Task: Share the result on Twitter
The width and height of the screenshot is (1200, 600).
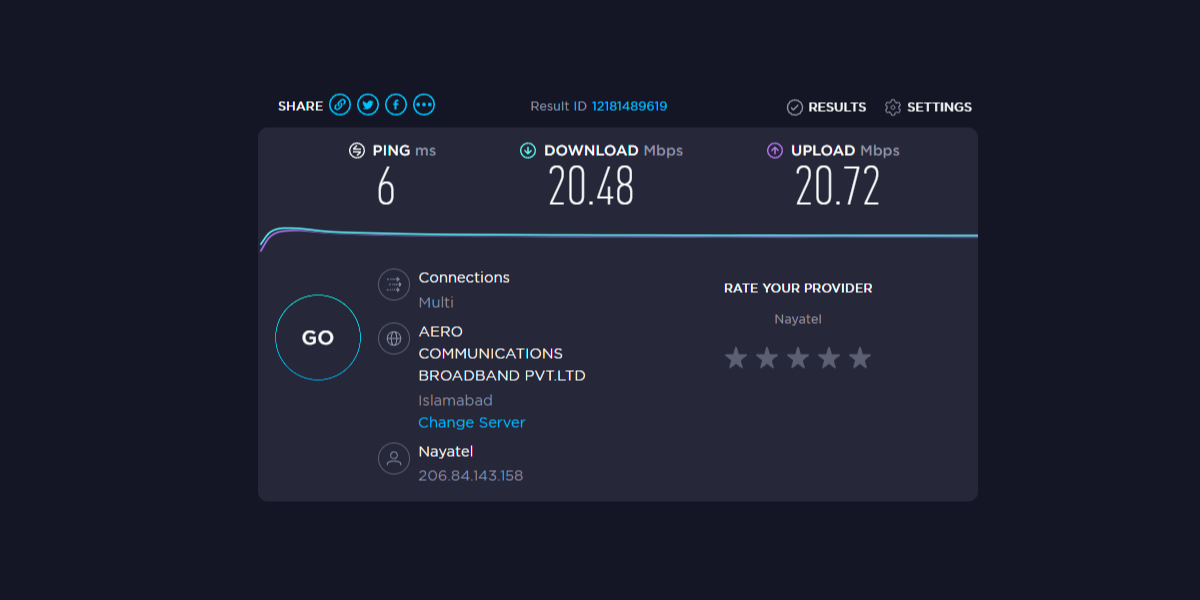Action: pyautogui.click(x=368, y=105)
